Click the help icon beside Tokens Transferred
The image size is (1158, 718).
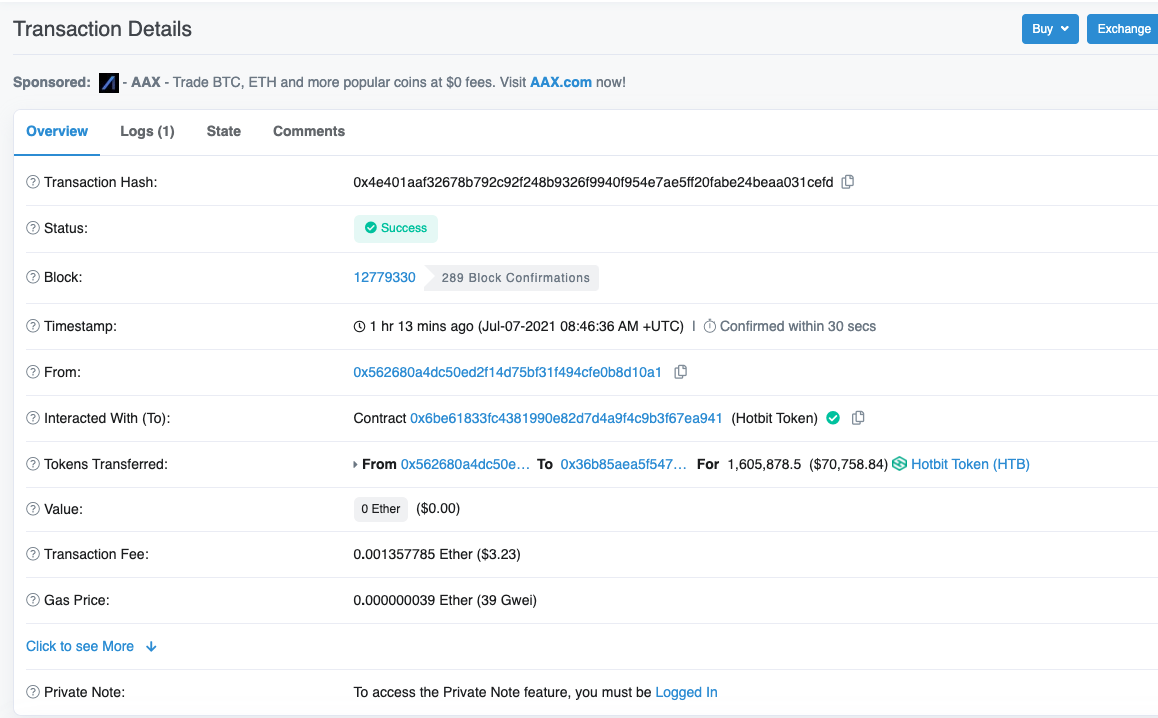[x=33, y=464]
